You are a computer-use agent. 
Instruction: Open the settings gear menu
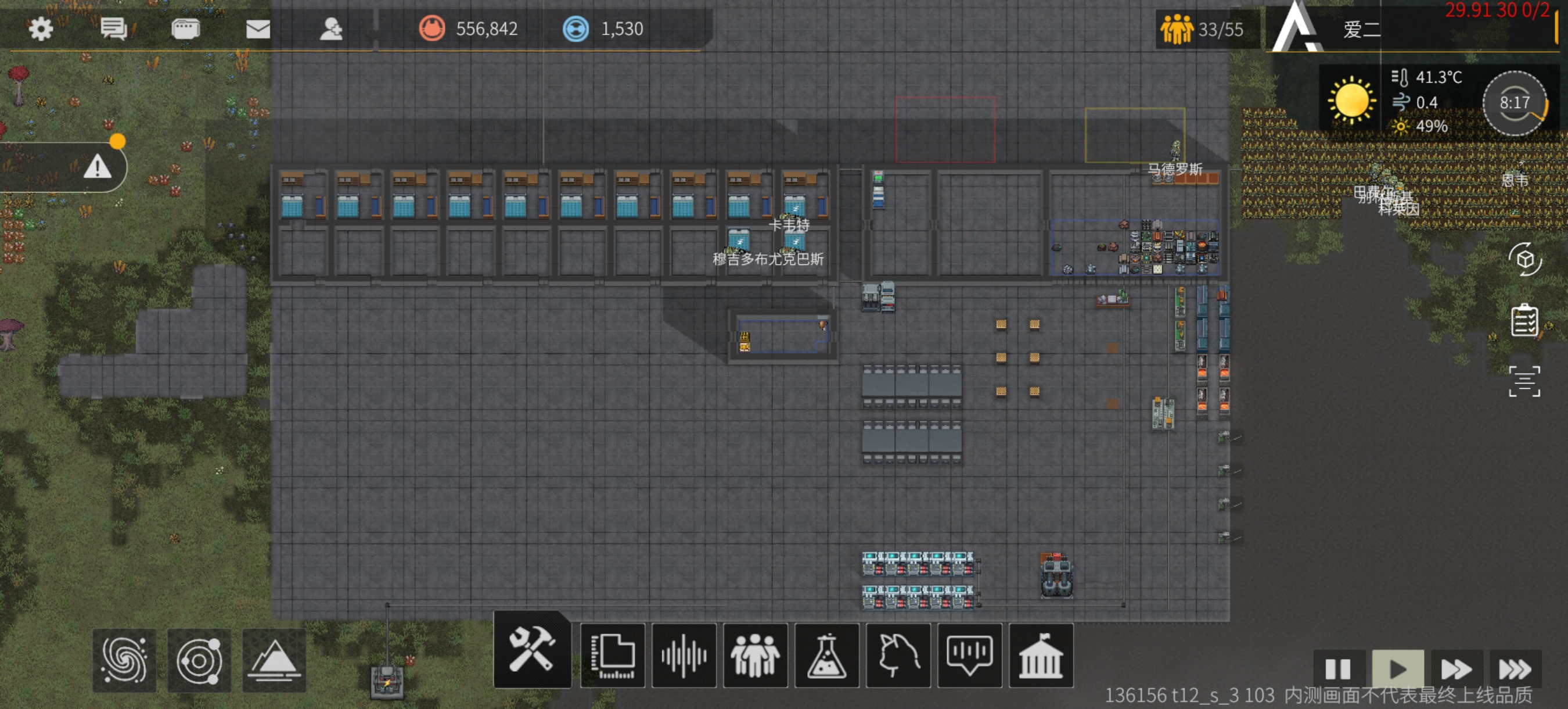pos(41,28)
